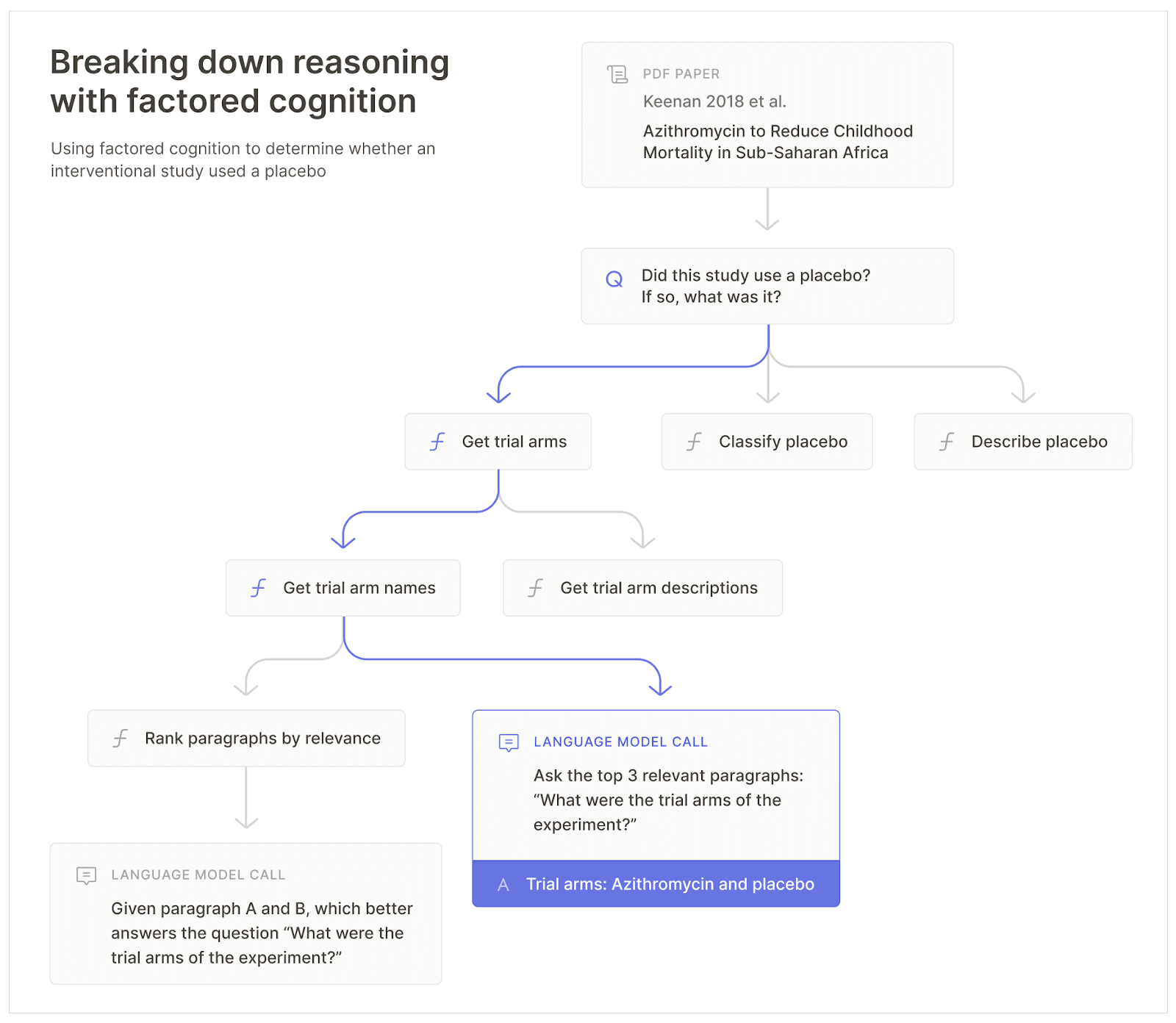Click the function icon beside Get trial arm descriptions
The width and height of the screenshot is (1176, 1023).
(536, 588)
